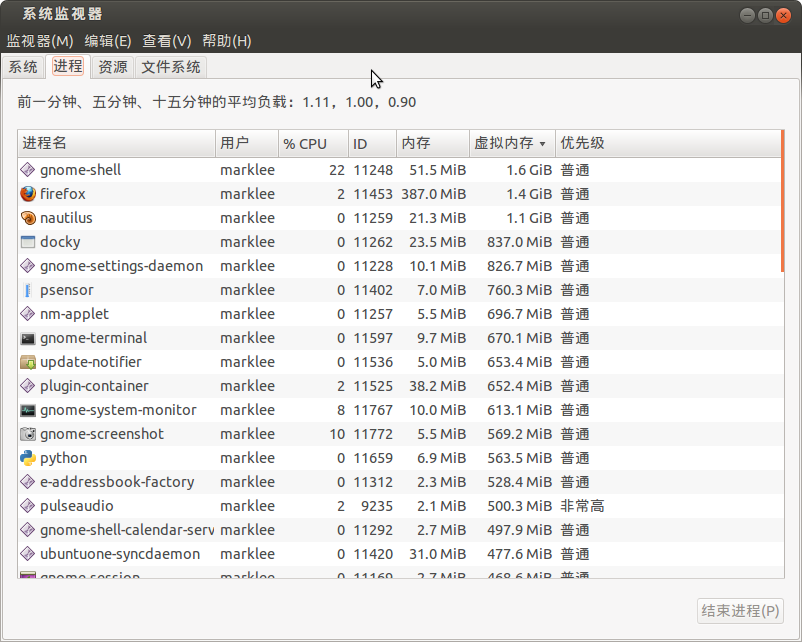Select the nautilus process name
802x642 pixels.
coord(66,218)
